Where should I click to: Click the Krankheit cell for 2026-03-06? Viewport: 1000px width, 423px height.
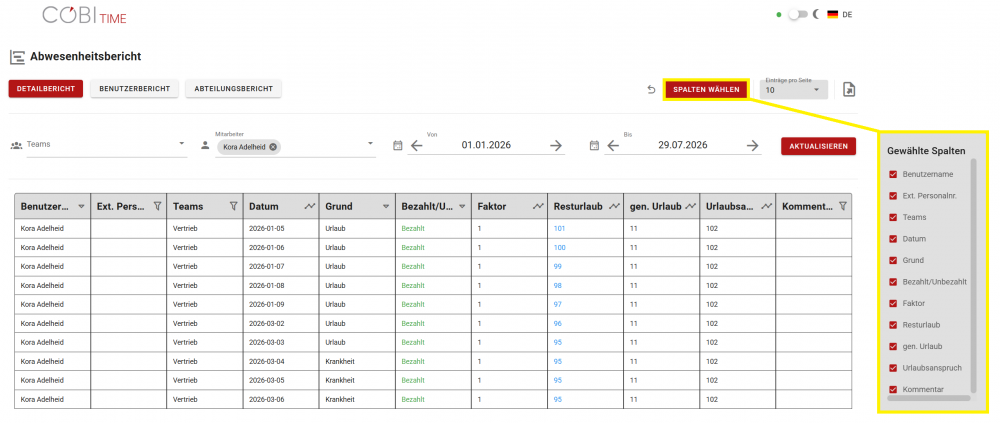(x=357, y=400)
